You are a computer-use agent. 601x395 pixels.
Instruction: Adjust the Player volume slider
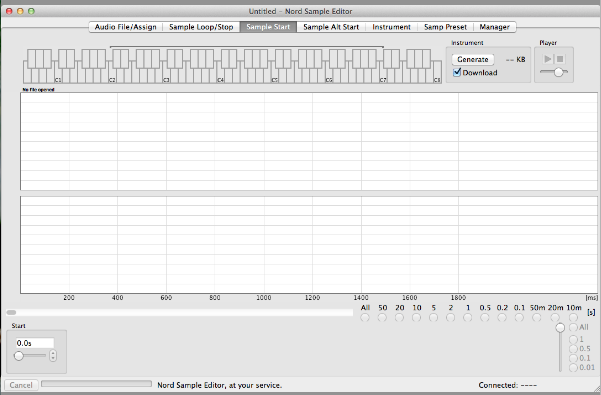click(558, 72)
